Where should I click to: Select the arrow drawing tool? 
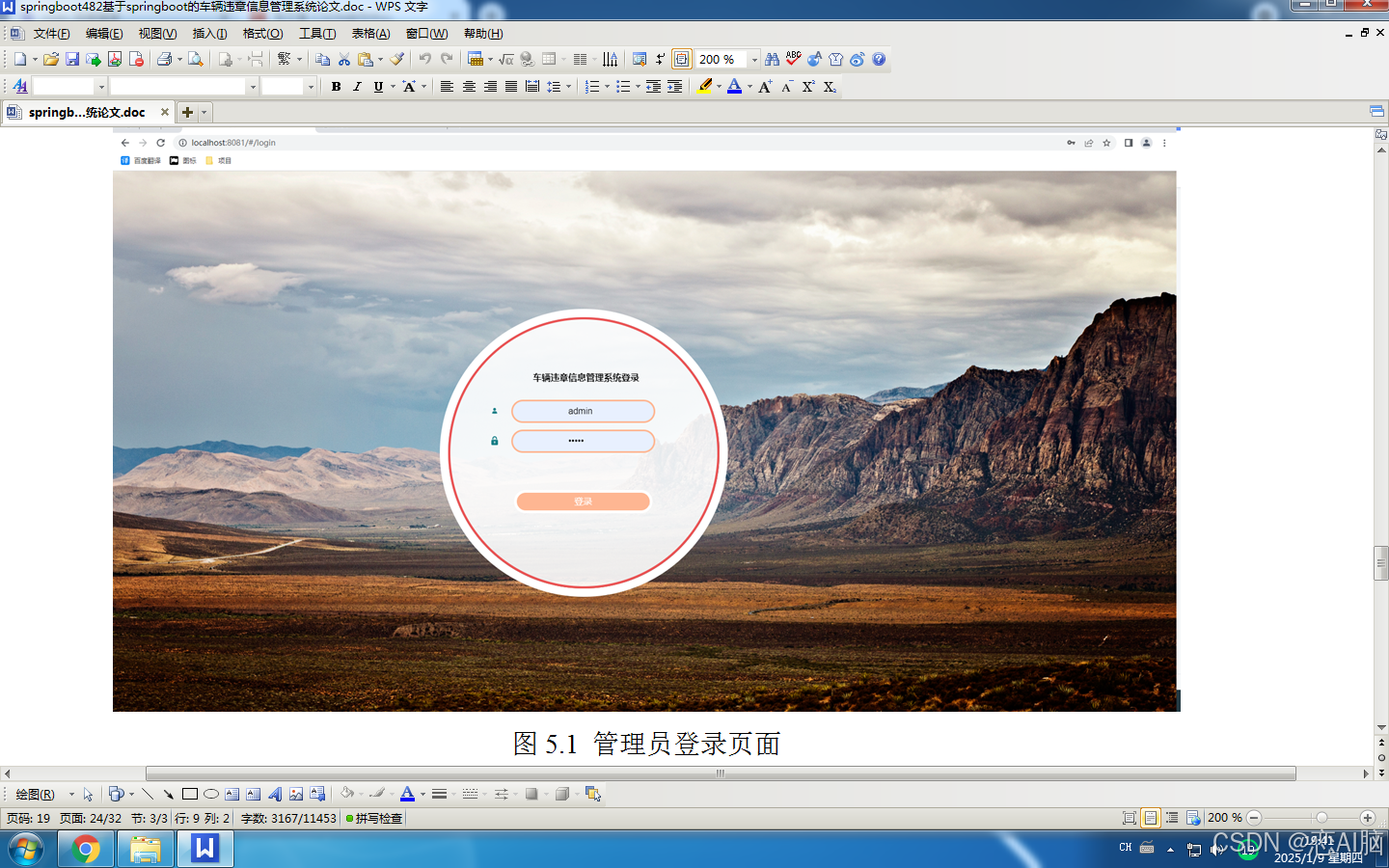169,794
